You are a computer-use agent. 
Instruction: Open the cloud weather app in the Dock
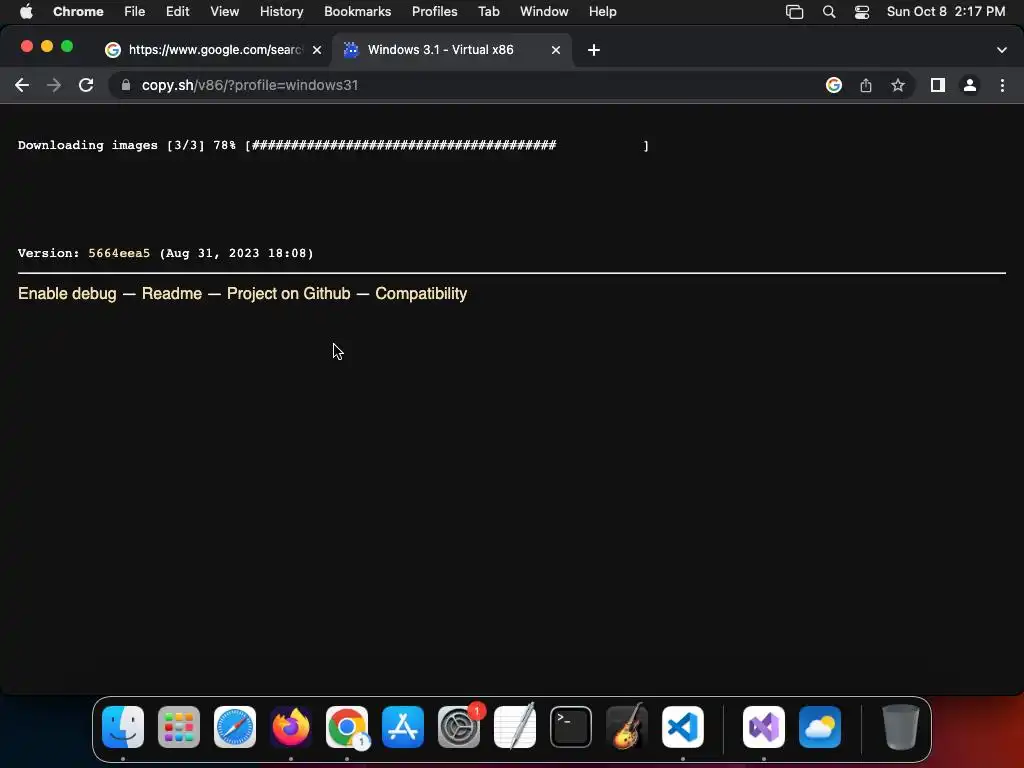click(820, 727)
